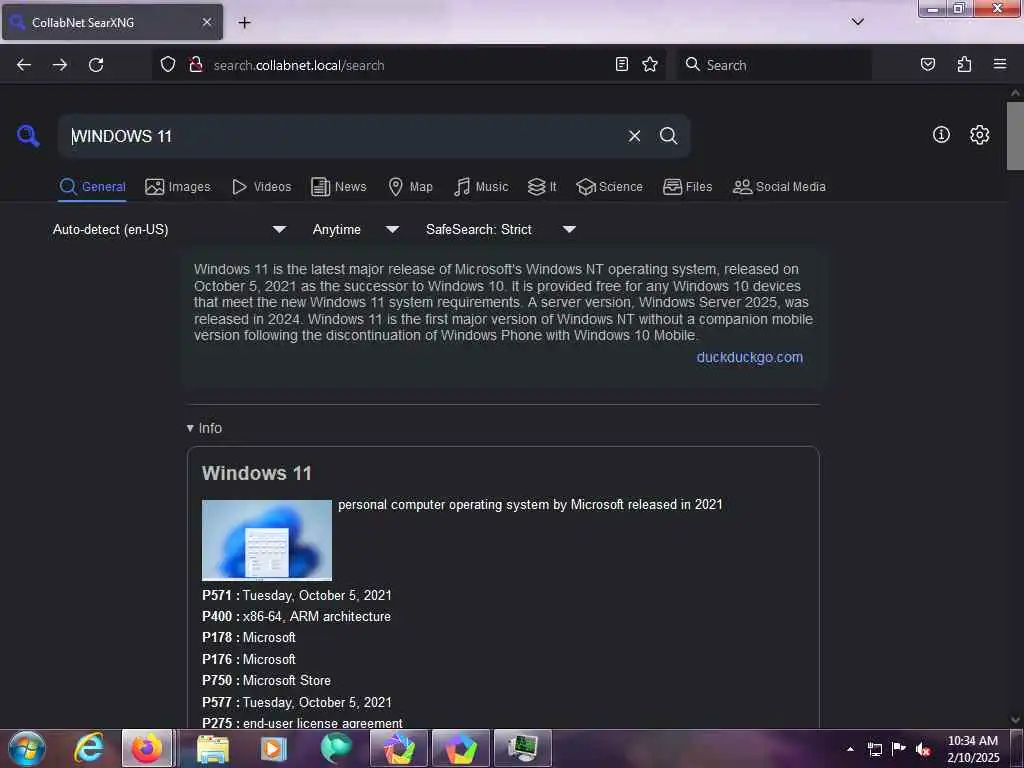The image size is (1024, 768).
Task: Close the CollabNet SearXNG tab
Action: click(207, 22)
